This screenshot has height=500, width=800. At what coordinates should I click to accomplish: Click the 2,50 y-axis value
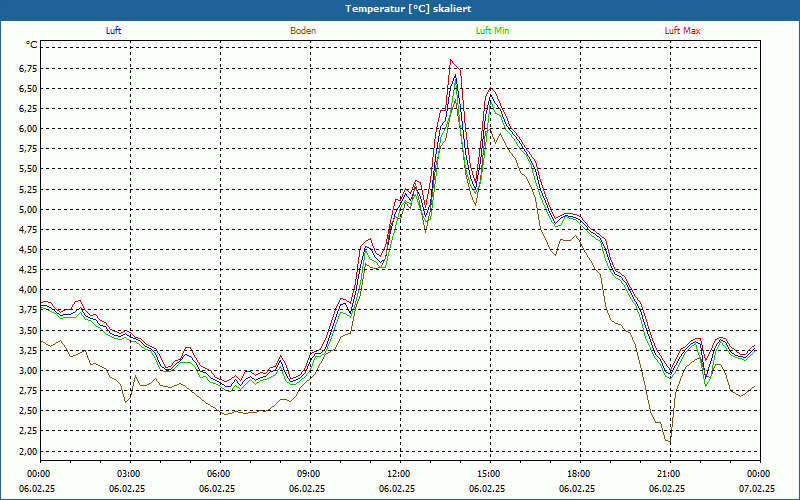coord(29,411)
